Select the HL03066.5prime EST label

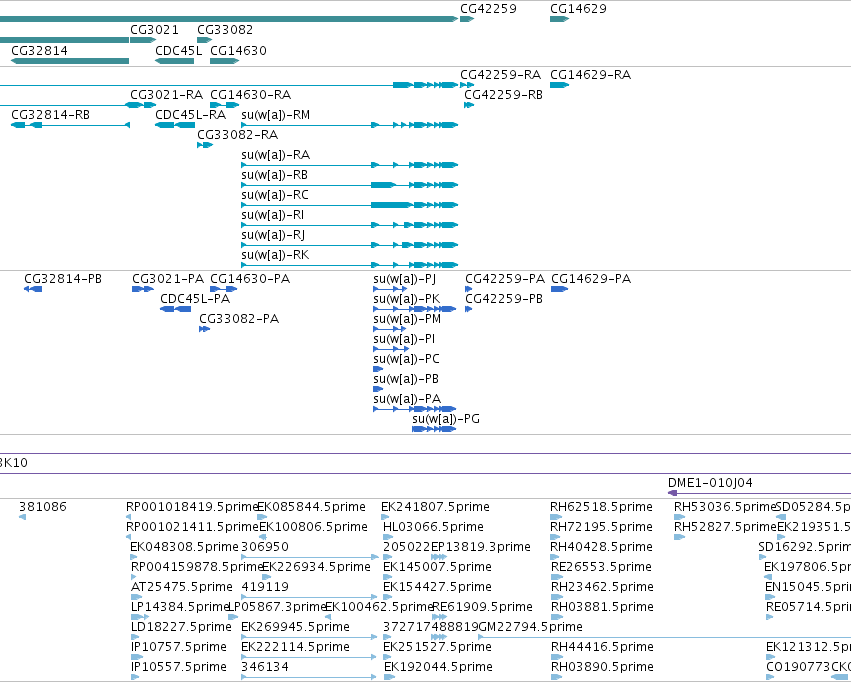pyautogui.click(x=433, y=527)
